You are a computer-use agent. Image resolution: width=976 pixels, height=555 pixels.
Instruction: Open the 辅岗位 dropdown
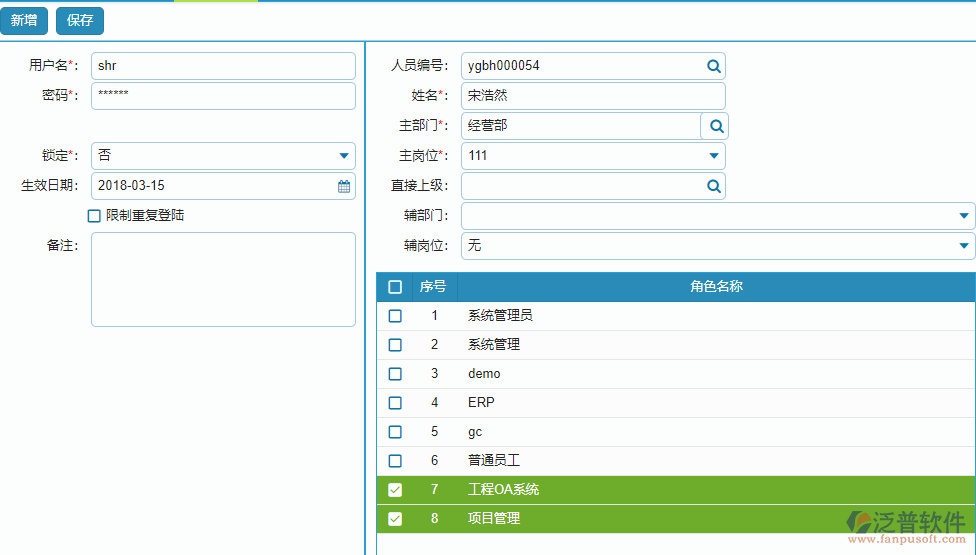click(x=963, y=246)
